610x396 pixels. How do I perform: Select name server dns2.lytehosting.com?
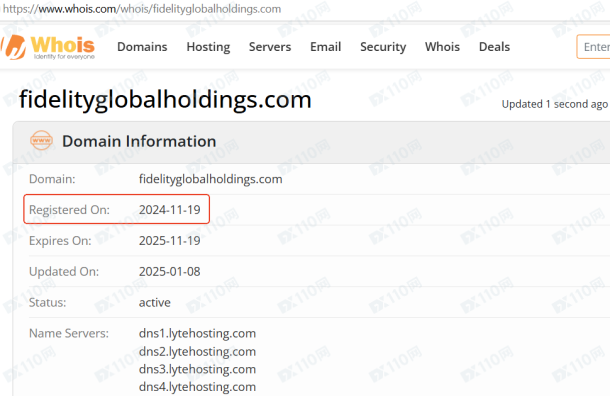click(197, 351)
